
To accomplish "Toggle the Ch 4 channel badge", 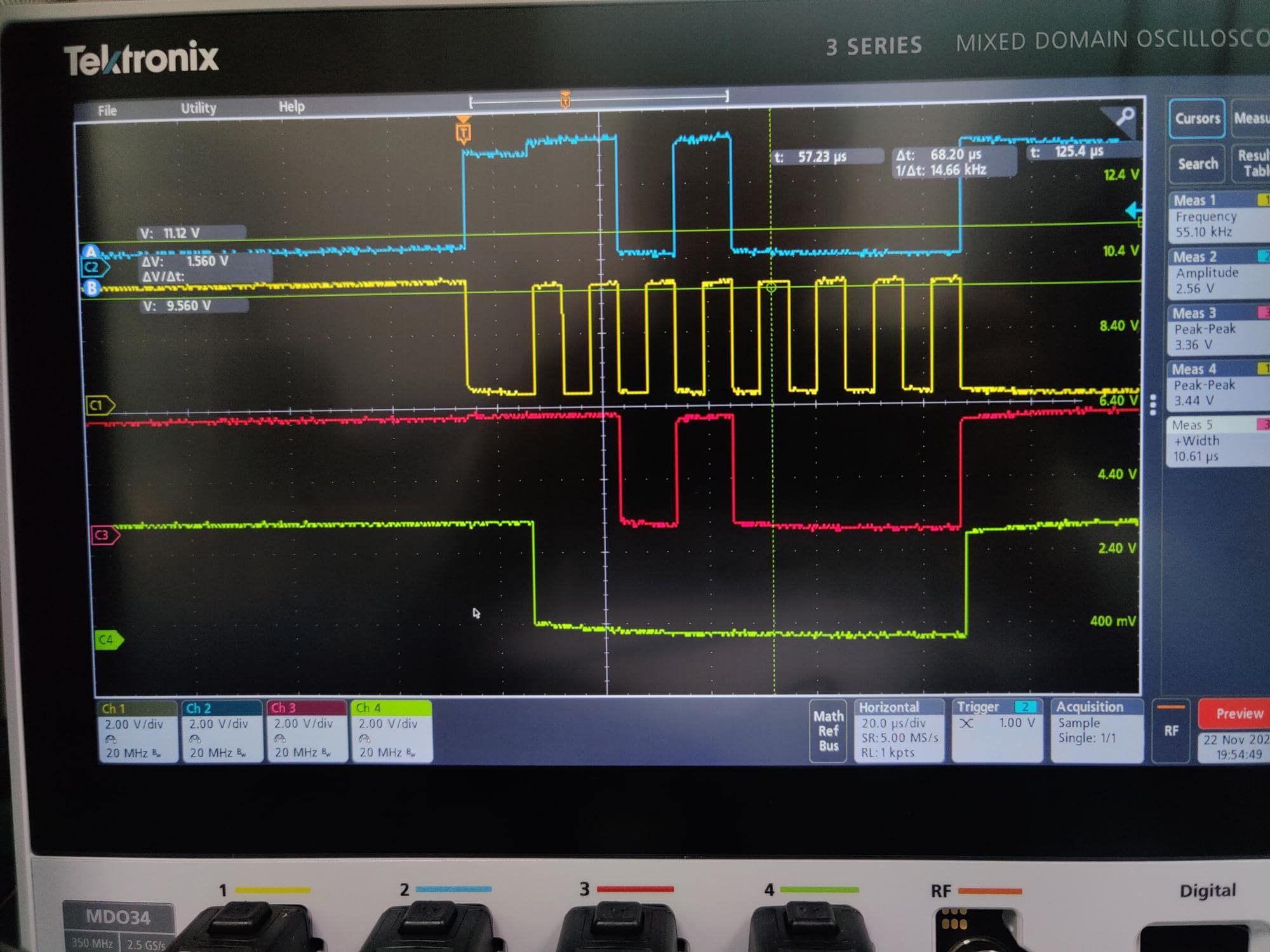I will (x=390, y=731).
